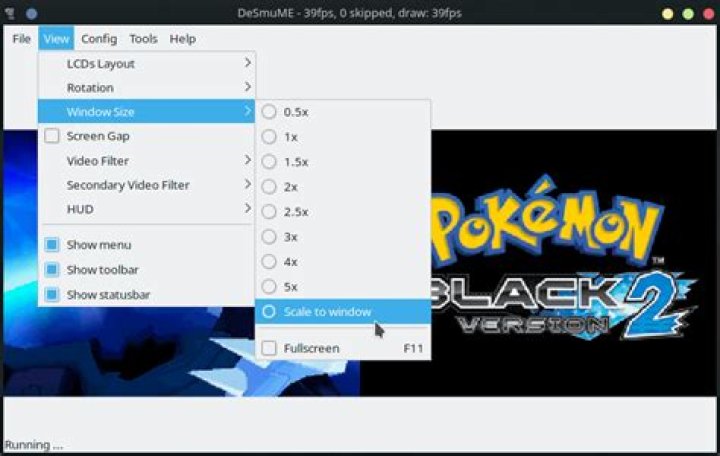Image resolution: width=720 pixels, height=456 pixels.
Task: Select the 2x window size
Action: [x=343, y=187]
